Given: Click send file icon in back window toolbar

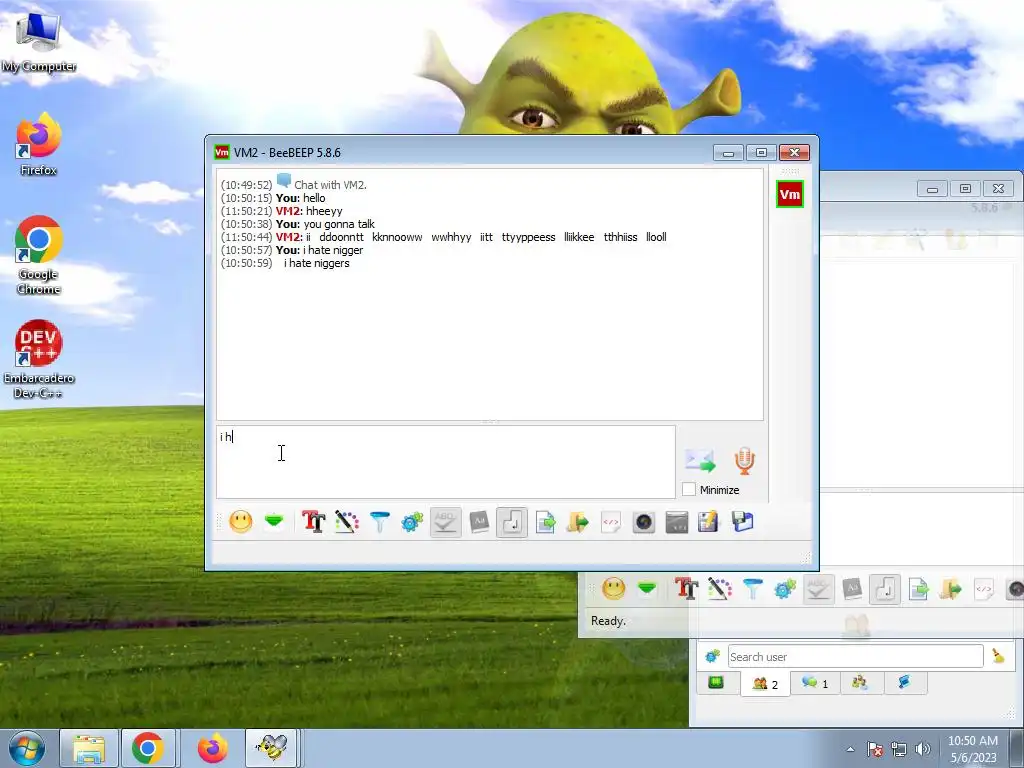Looking at the screenshot, I should (x=918, y=588).
